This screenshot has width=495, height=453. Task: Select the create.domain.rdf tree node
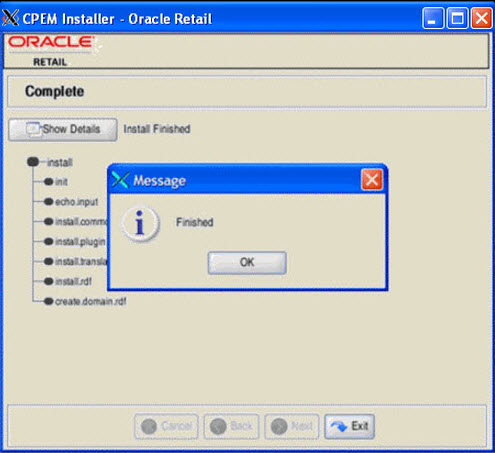(91, 302)
